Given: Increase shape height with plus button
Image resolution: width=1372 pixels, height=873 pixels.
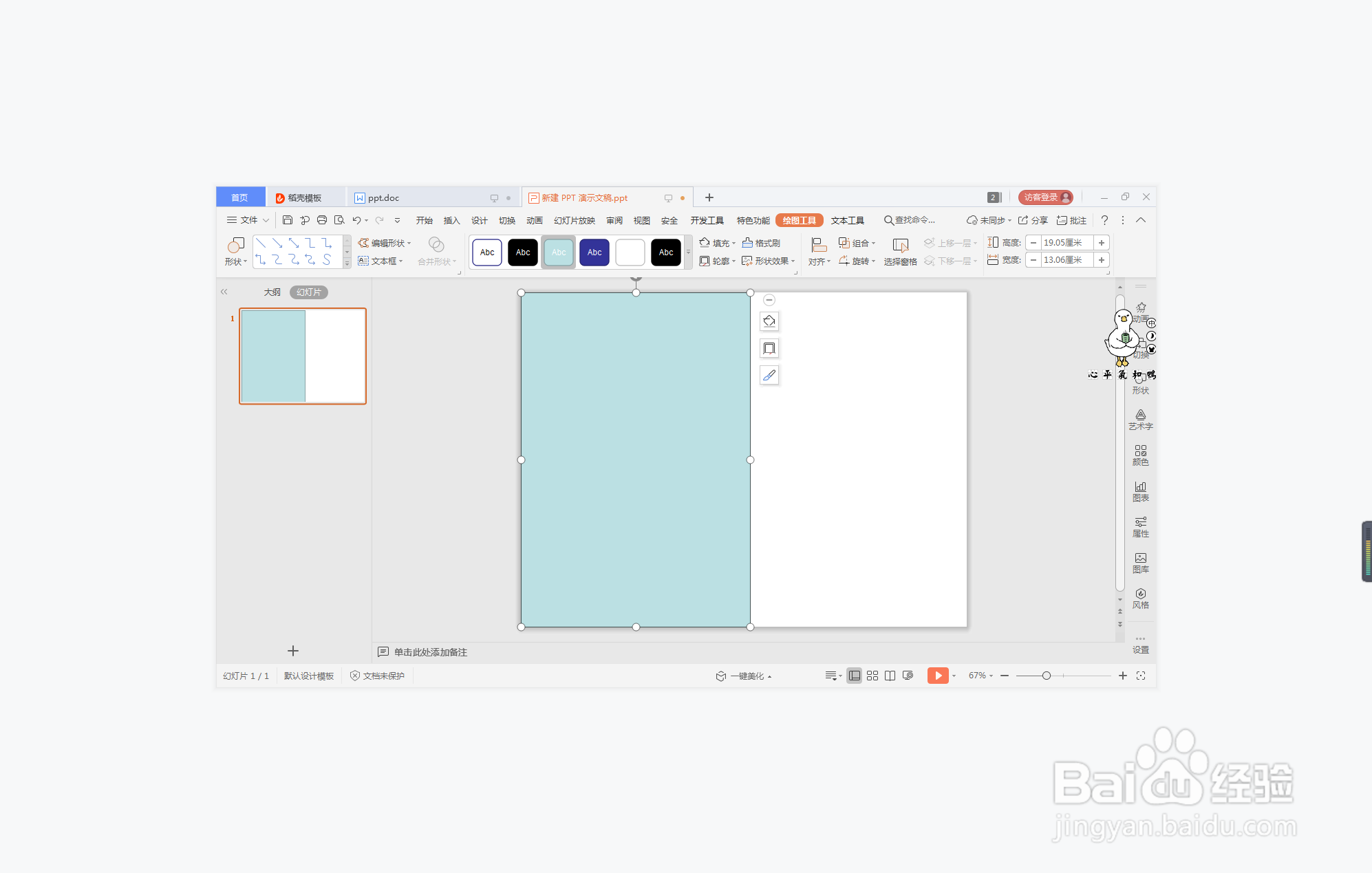Looking at the screenshot, I should click(1102, 243).
